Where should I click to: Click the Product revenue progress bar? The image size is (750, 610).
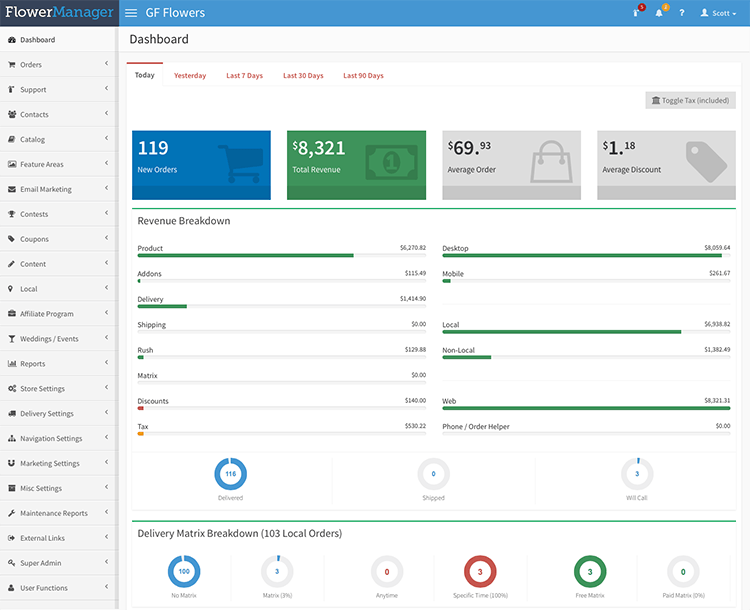(x=281, y=255)
